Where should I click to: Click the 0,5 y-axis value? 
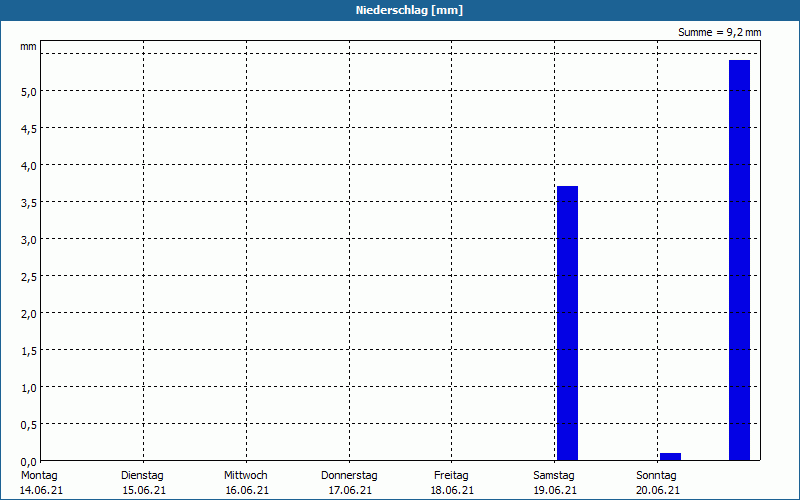[x=29, y=425]
